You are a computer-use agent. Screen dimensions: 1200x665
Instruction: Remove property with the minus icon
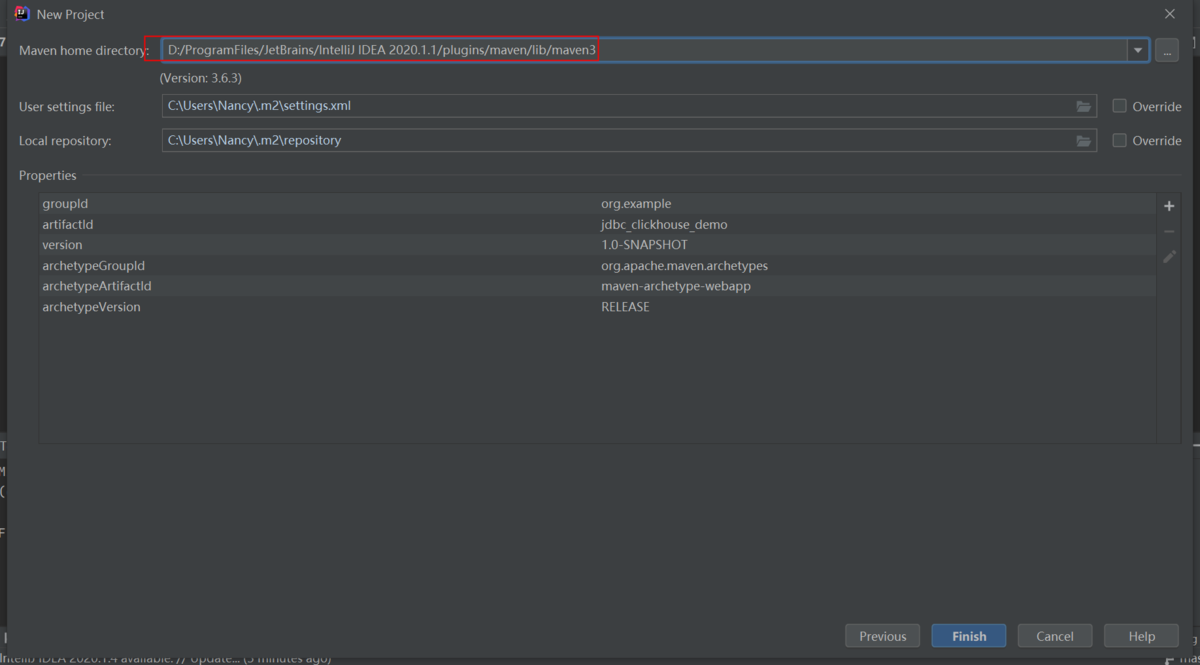coord(1169,232)
